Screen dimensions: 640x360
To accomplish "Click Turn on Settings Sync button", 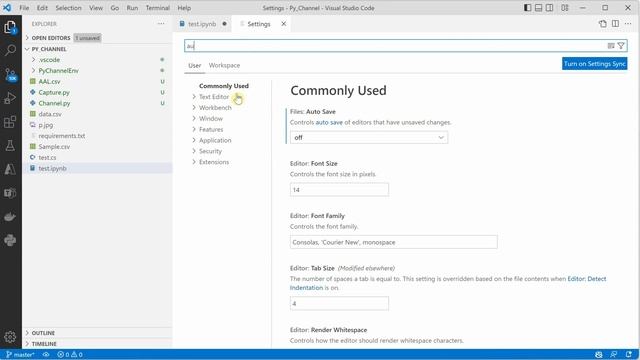I will coord(594,64).
